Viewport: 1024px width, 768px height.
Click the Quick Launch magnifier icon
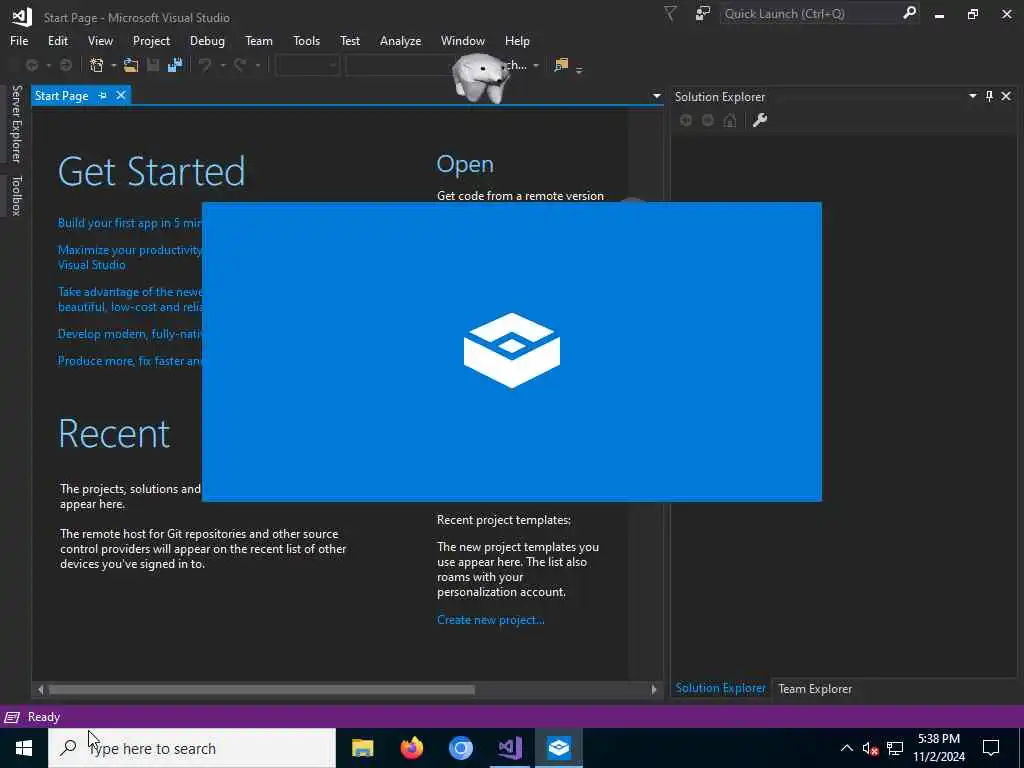[x=909, y=13]
